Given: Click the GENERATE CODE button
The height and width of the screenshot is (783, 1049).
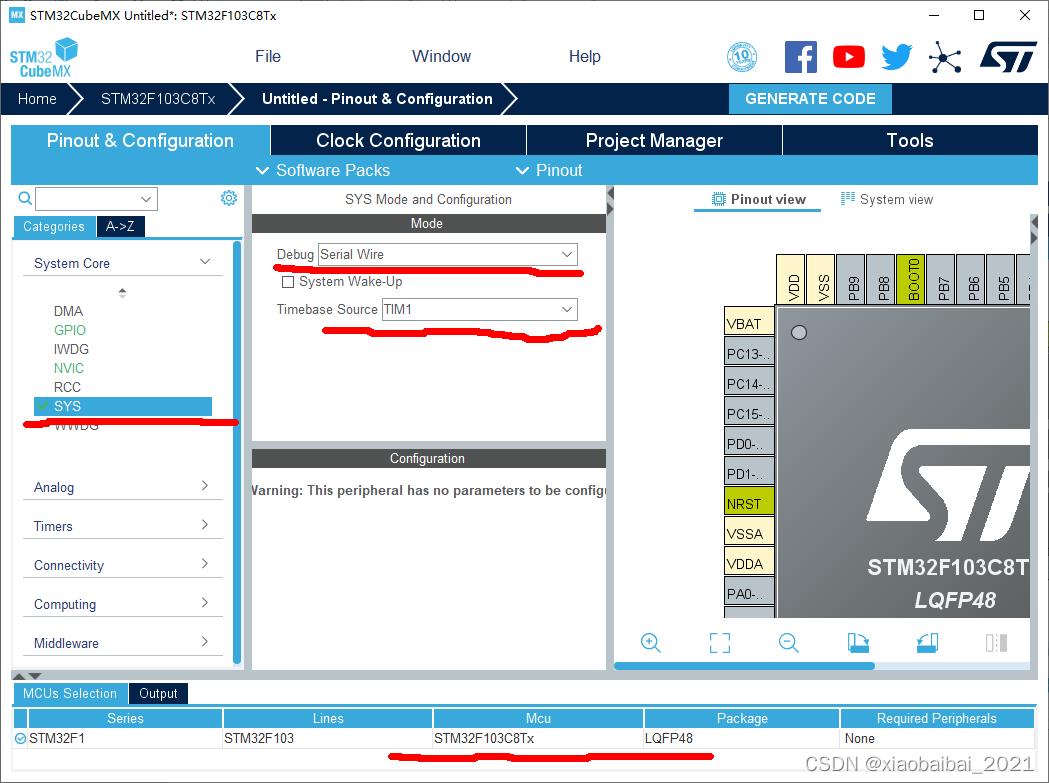Looking at the screenshot, I should [810, 98].
